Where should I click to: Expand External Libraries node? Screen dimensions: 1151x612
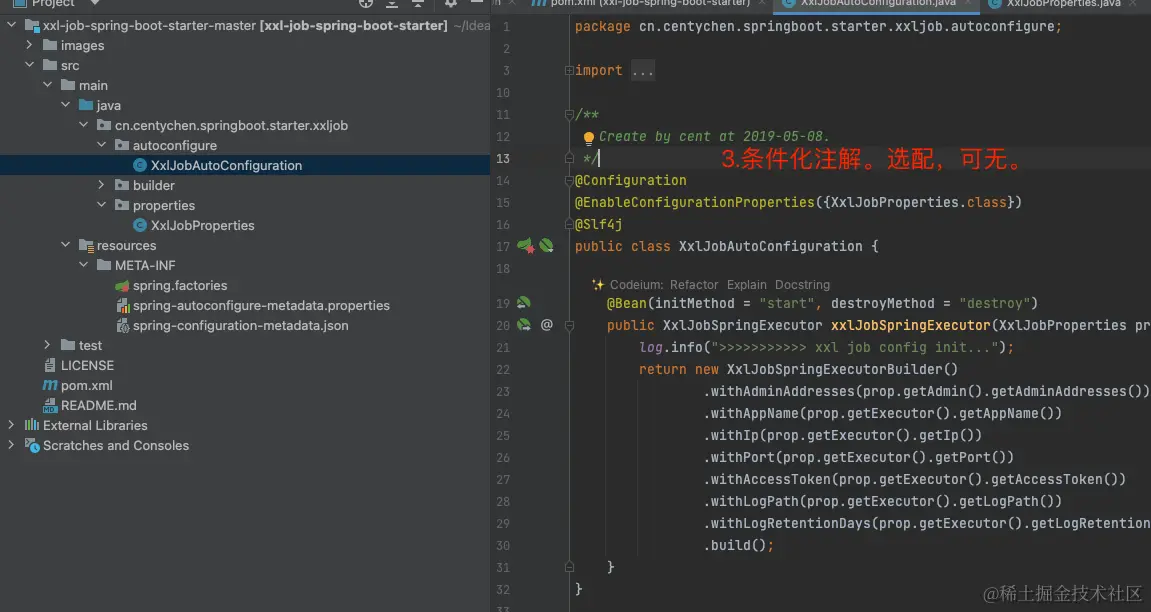pos(11,425)
